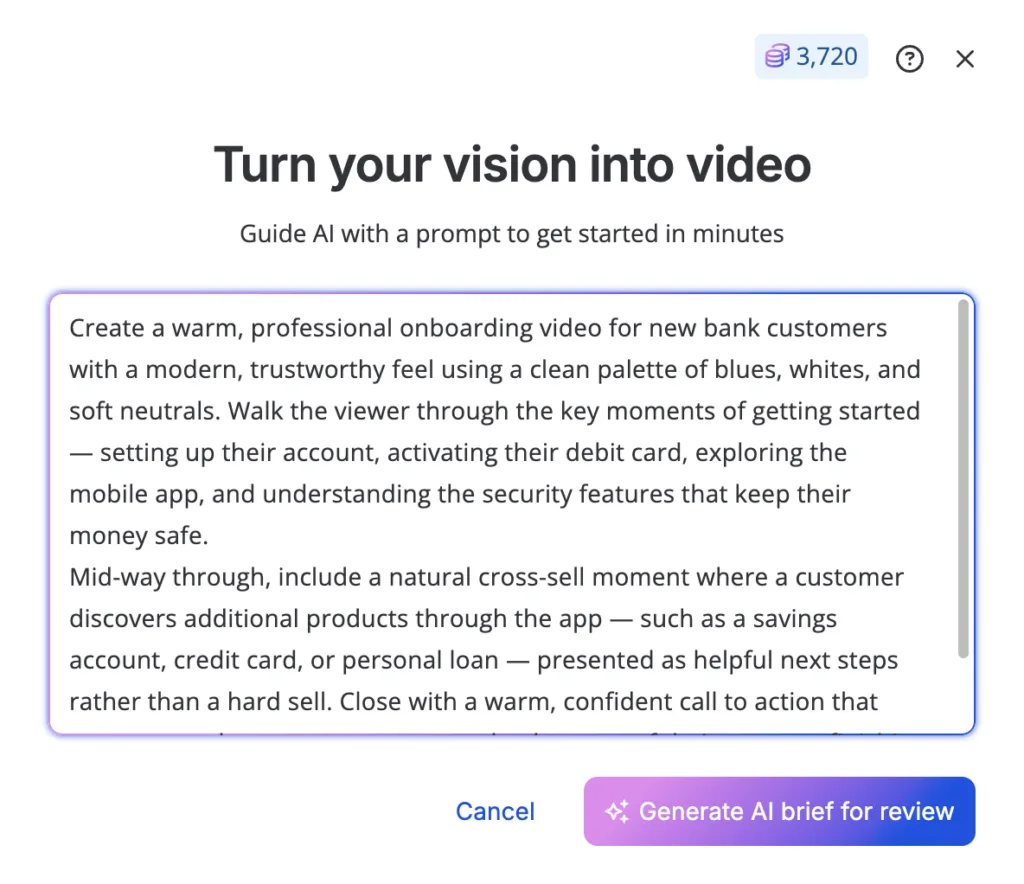Viewport: 1024px width, 884px height.
Task: Set cursor at "Mid-way through" paragraph start
Action: coord(71,578)
